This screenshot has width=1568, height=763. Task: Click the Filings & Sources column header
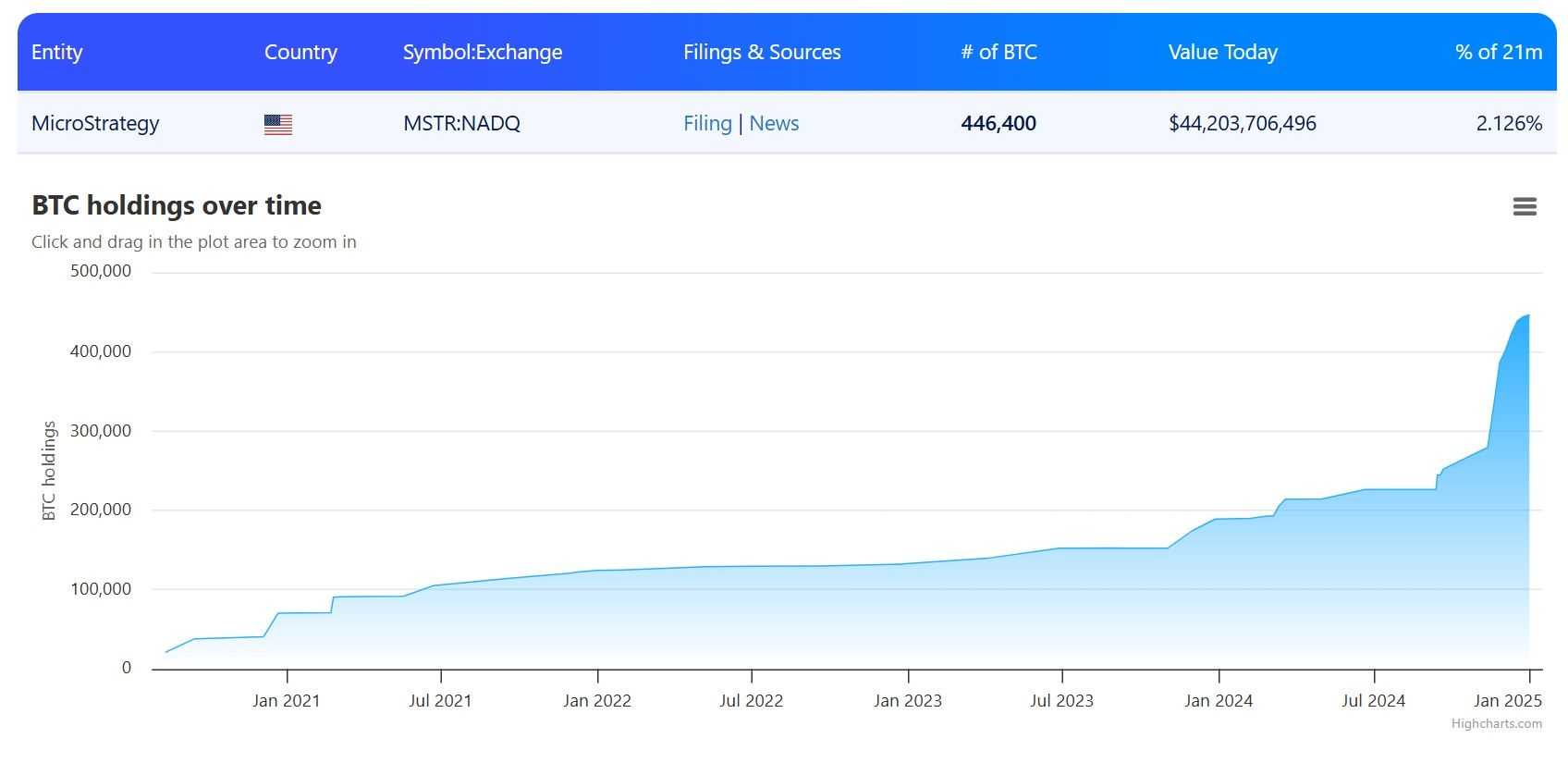click(762, 52)
